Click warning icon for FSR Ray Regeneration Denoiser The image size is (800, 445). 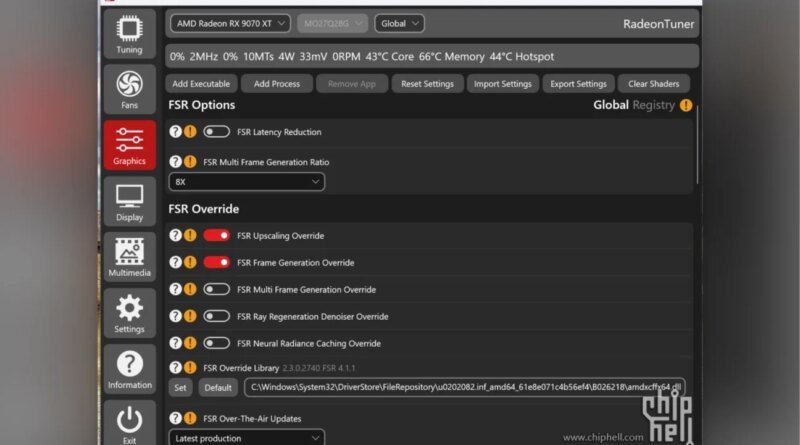[x=190, y=316]
